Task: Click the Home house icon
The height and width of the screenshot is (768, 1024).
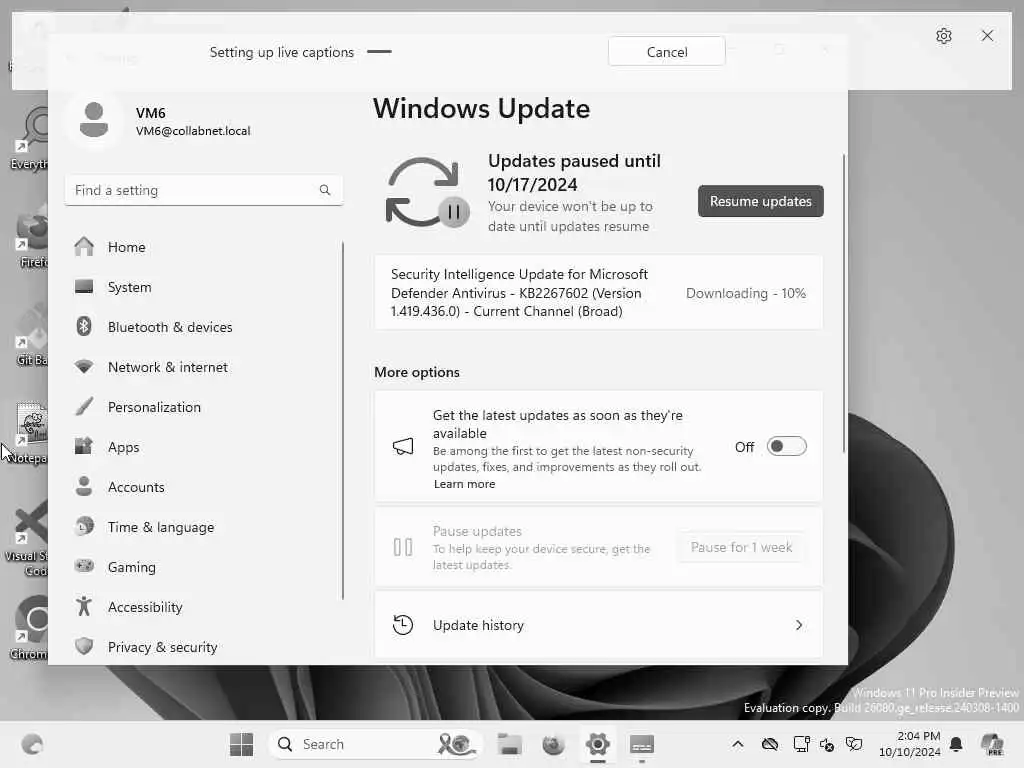Action: [84, 246]
